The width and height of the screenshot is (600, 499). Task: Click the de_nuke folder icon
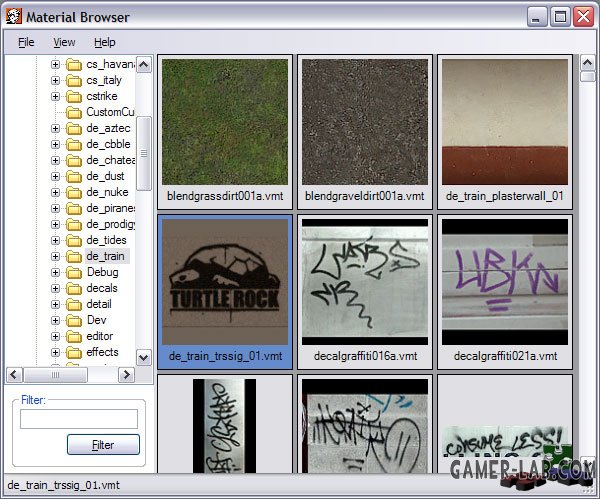click(74, 192)
